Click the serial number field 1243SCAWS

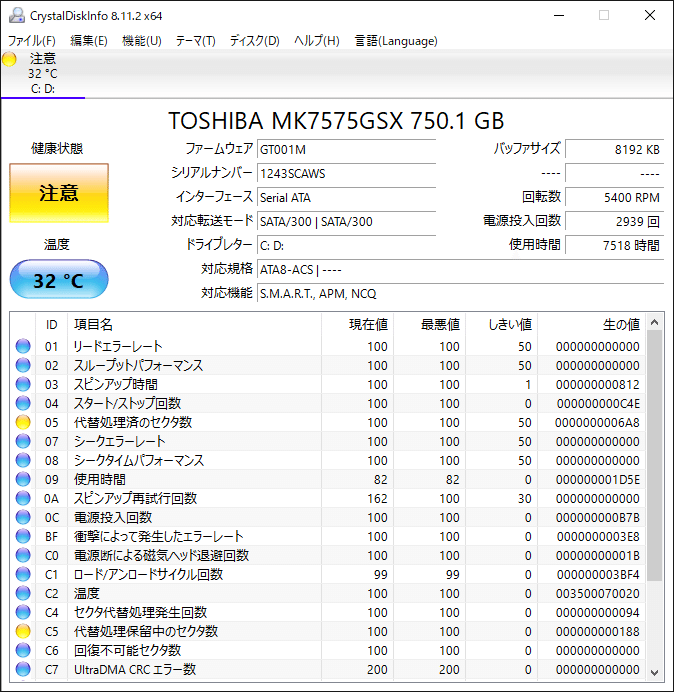tap(346, 173)
